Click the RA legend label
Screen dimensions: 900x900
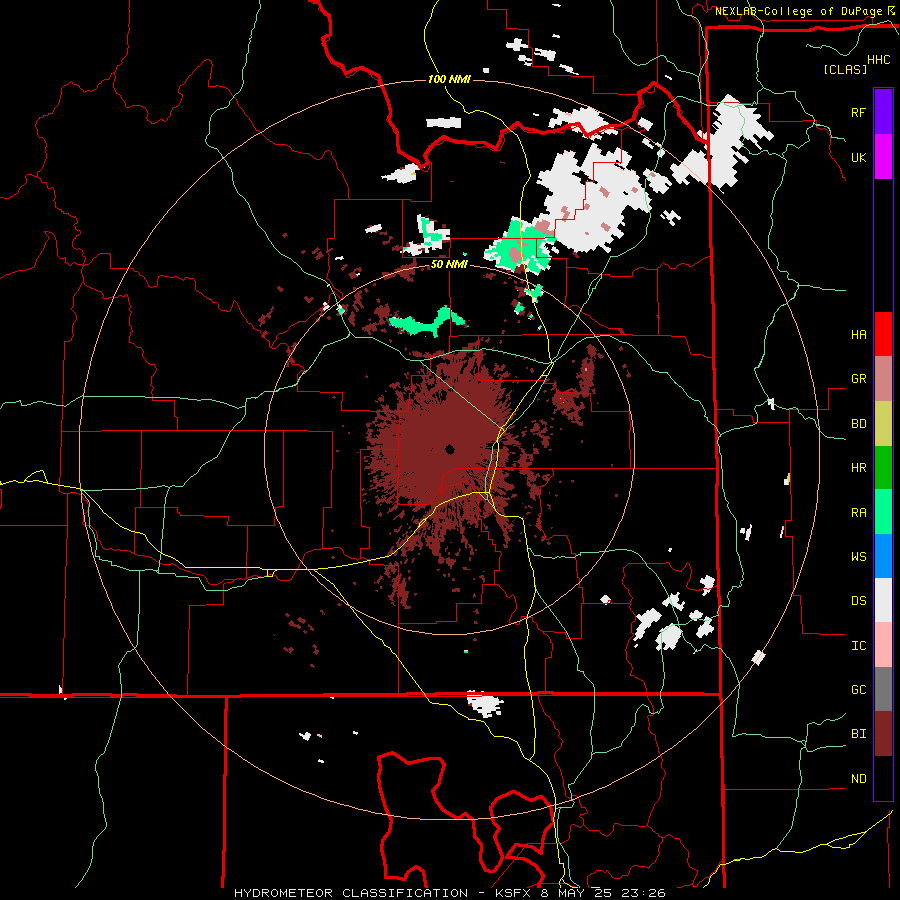pos(858,512)
